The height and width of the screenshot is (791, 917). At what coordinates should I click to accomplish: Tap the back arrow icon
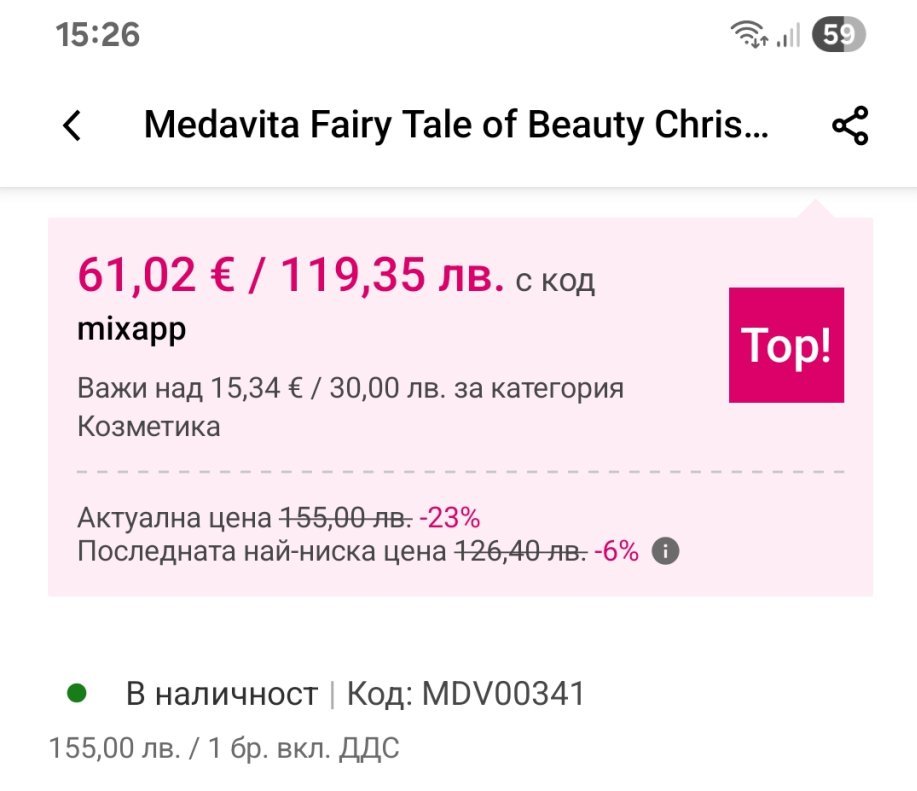[x=72, y=126]
